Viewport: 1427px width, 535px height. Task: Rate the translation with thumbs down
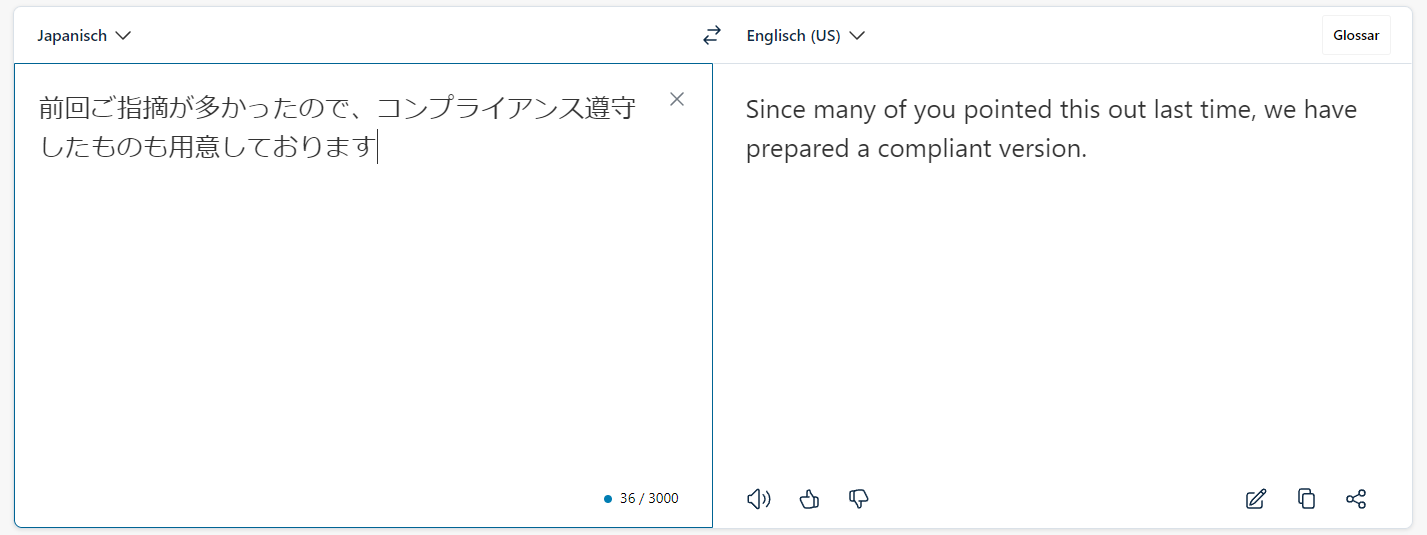pyautogui.click(x=858, y=498)
